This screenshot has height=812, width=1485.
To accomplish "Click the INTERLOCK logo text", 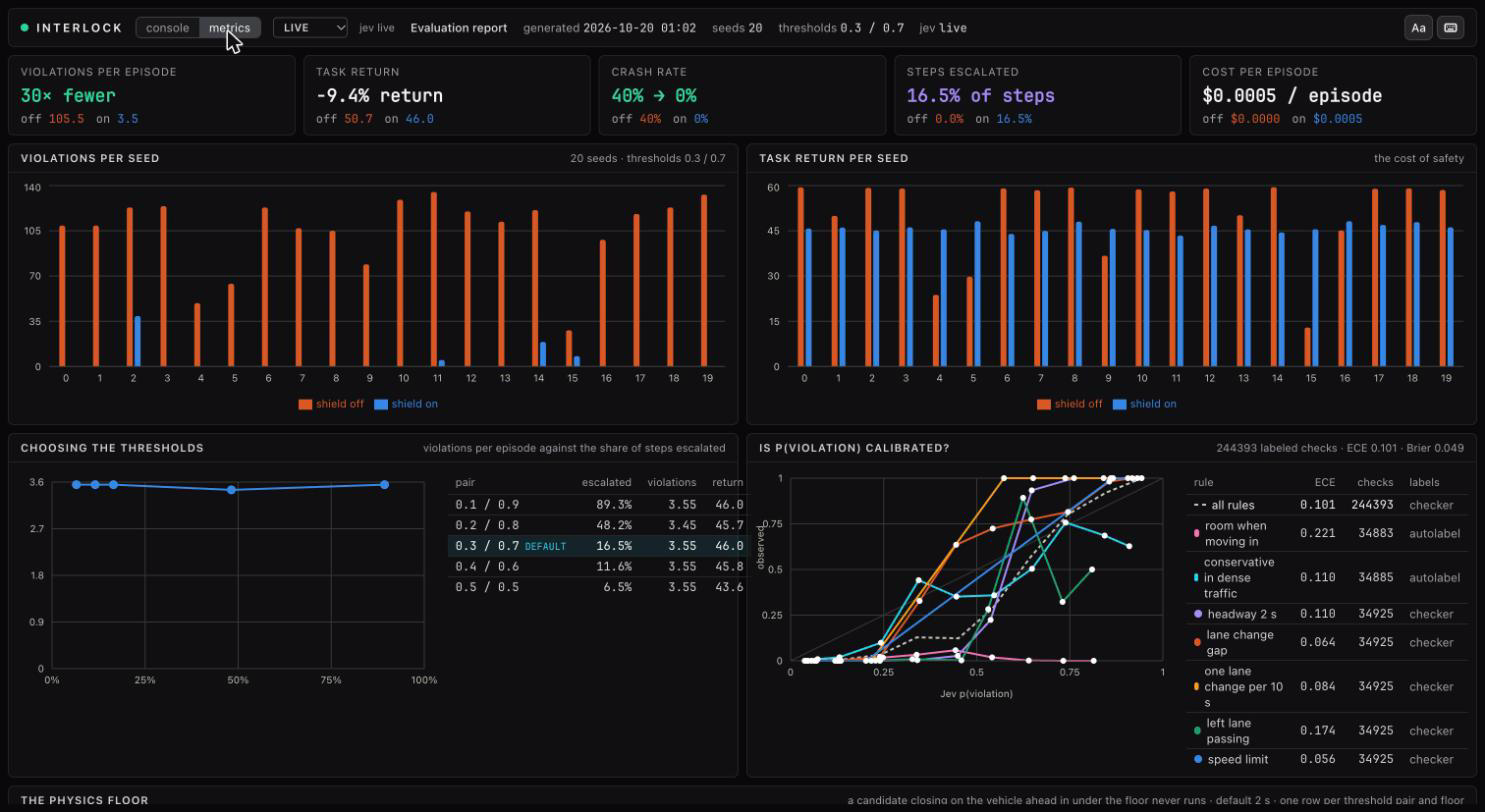I will pyautogui.click(x=80, y=28).
